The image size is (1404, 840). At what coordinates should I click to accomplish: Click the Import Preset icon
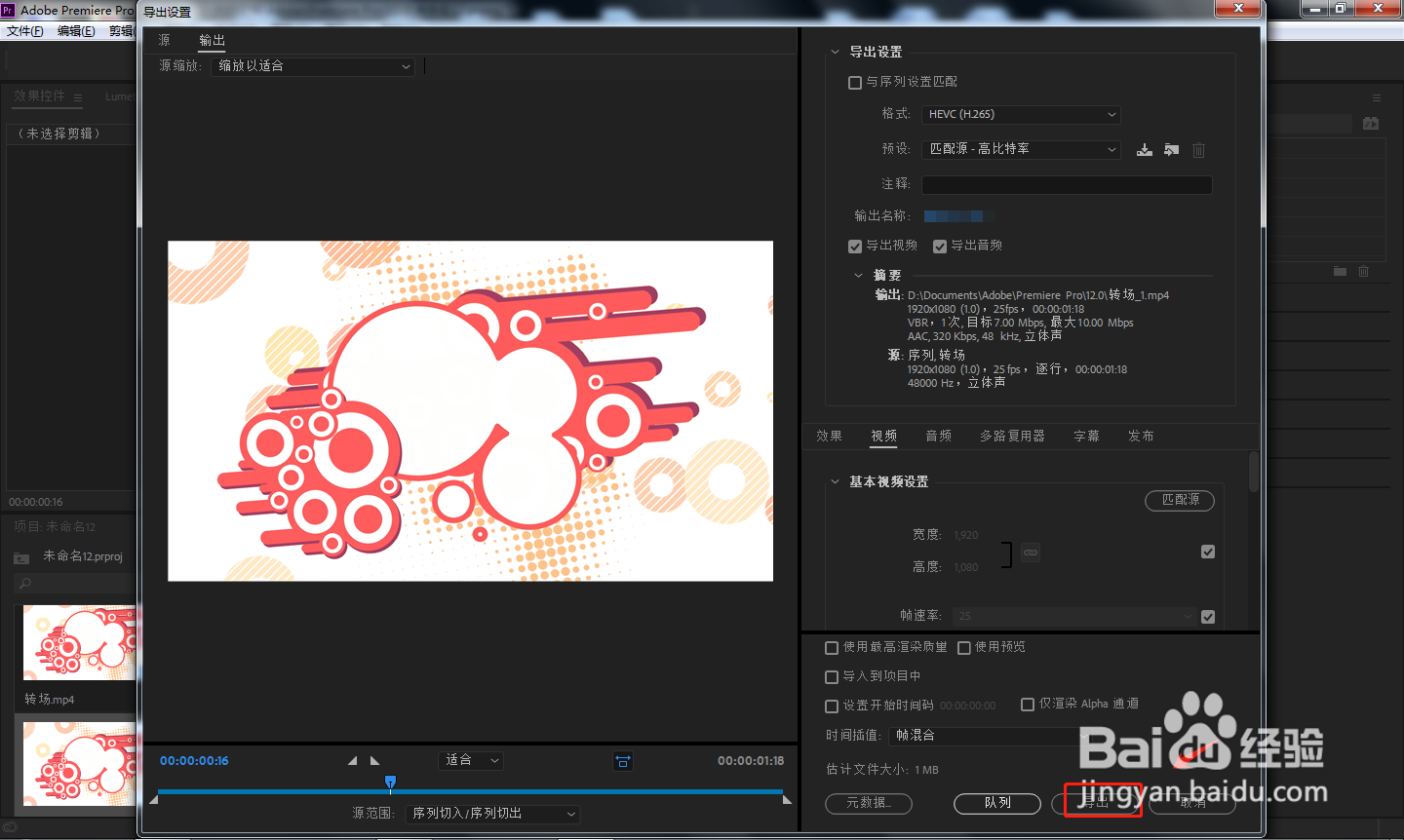[x=1171, y=150]
